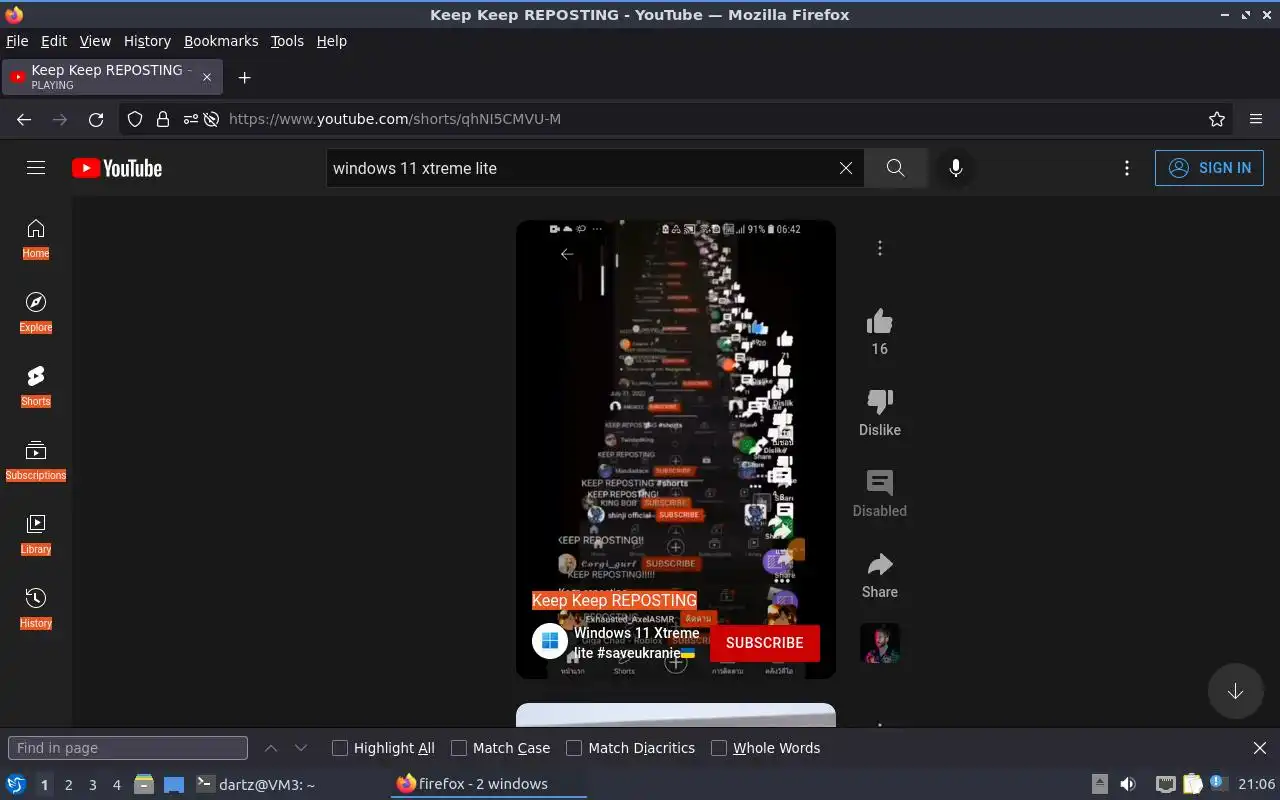
Task: Open the File menu
Action: [x=17, y=41]
